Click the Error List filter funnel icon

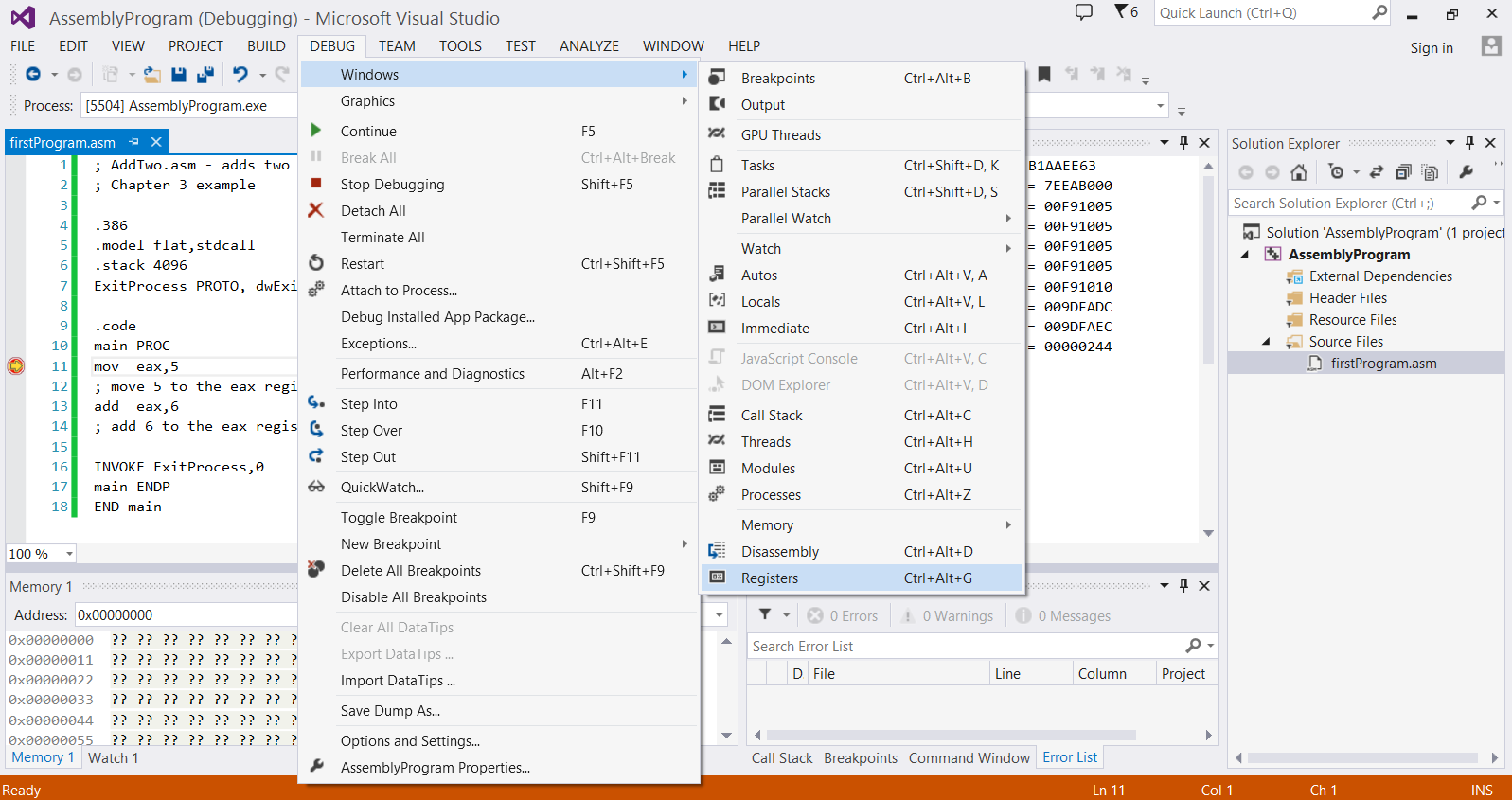[x=765, y=615]
